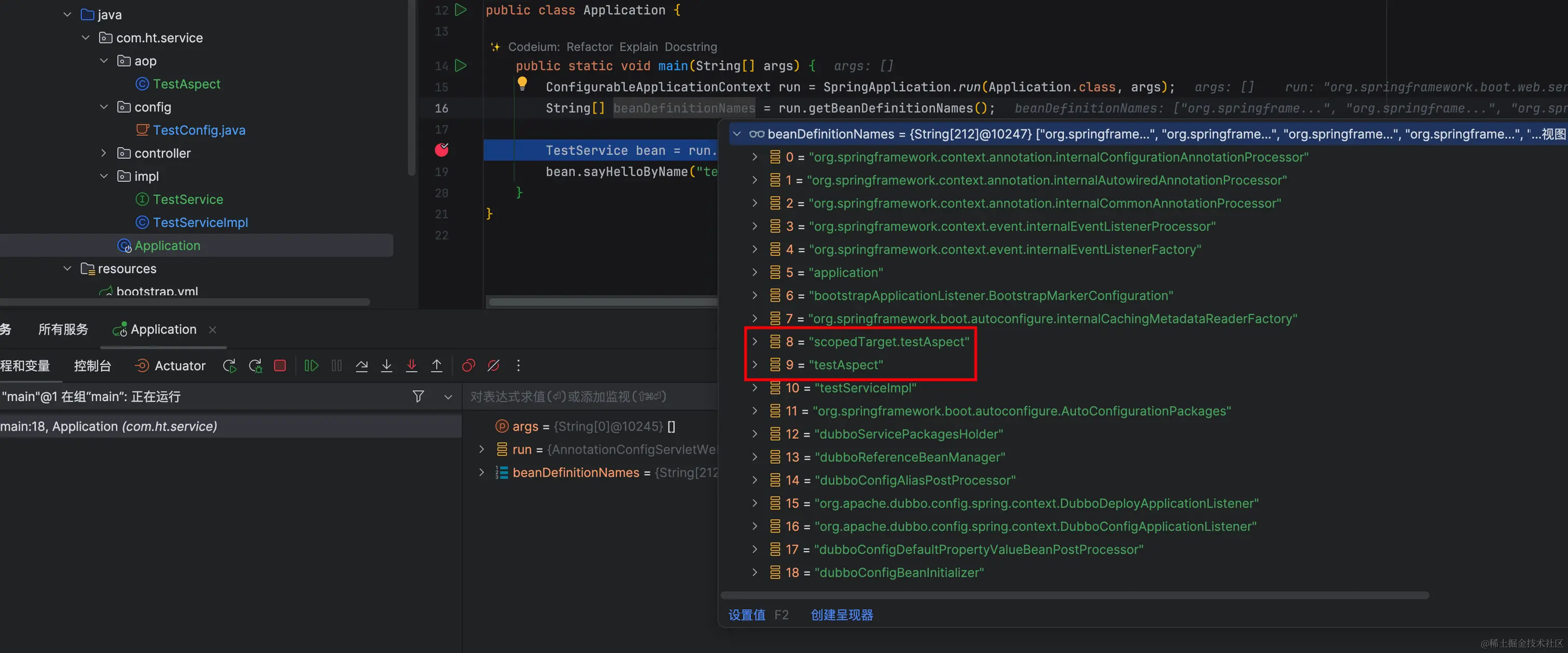This screenshot has width=1568, height=653.
Task: Click the red Stop debugger icon
Action: coord(280,366)
